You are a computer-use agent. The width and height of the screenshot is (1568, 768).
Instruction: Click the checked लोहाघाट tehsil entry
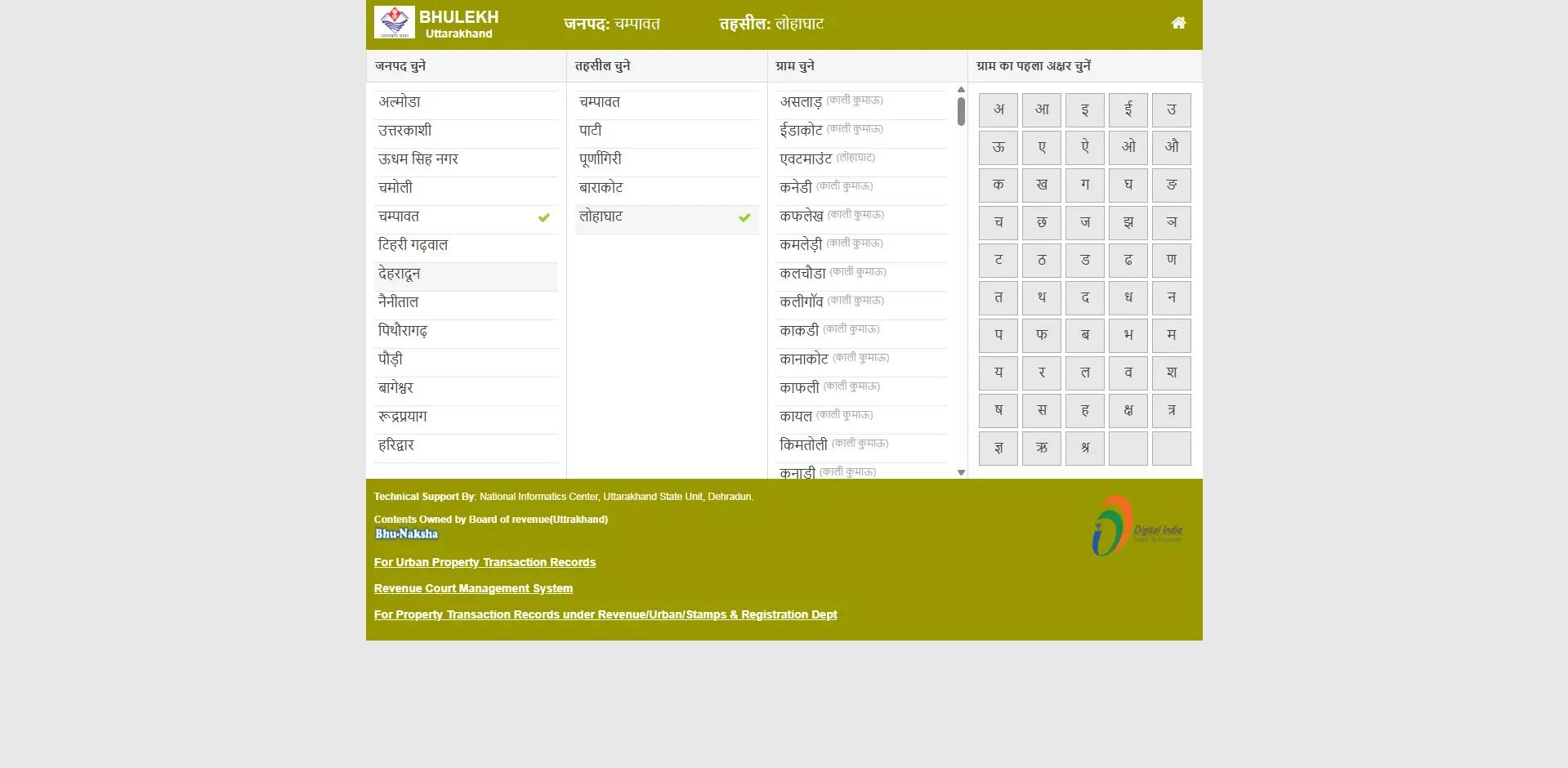(x=665, y=217)
